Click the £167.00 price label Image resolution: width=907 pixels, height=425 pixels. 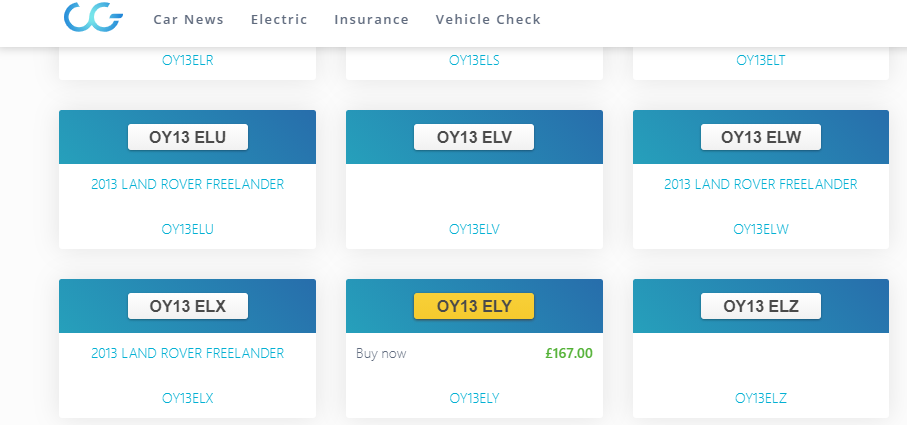[568, 353]
